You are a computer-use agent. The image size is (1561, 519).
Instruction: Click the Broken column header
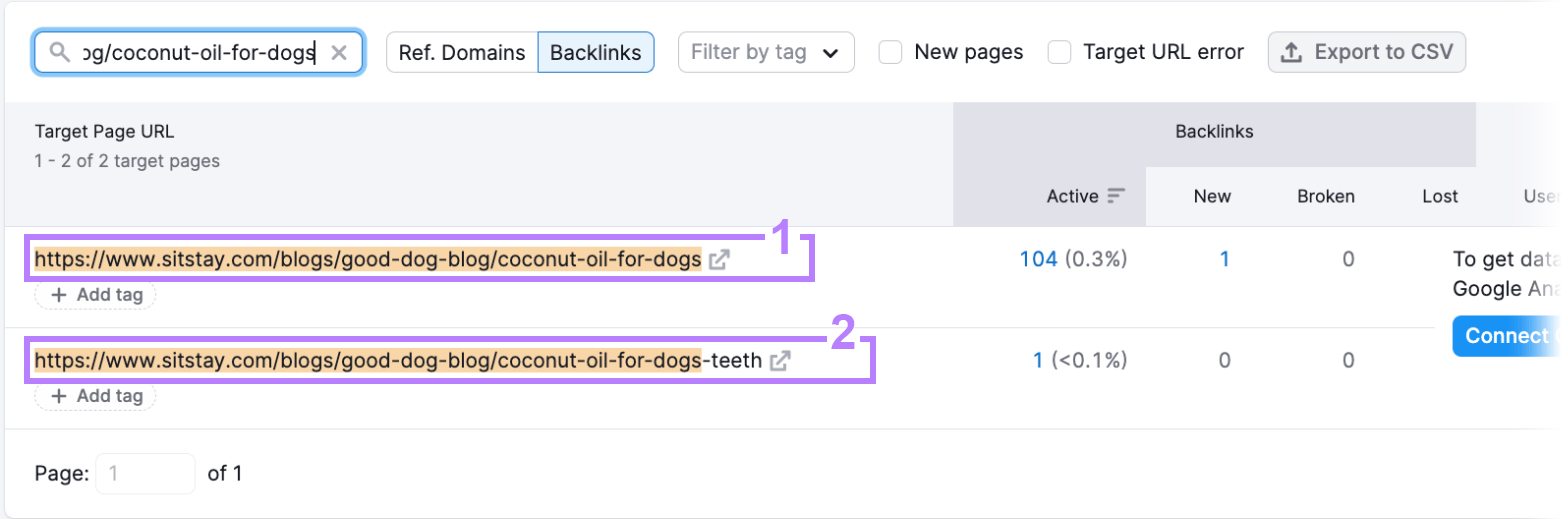[x=1325, y=197]
